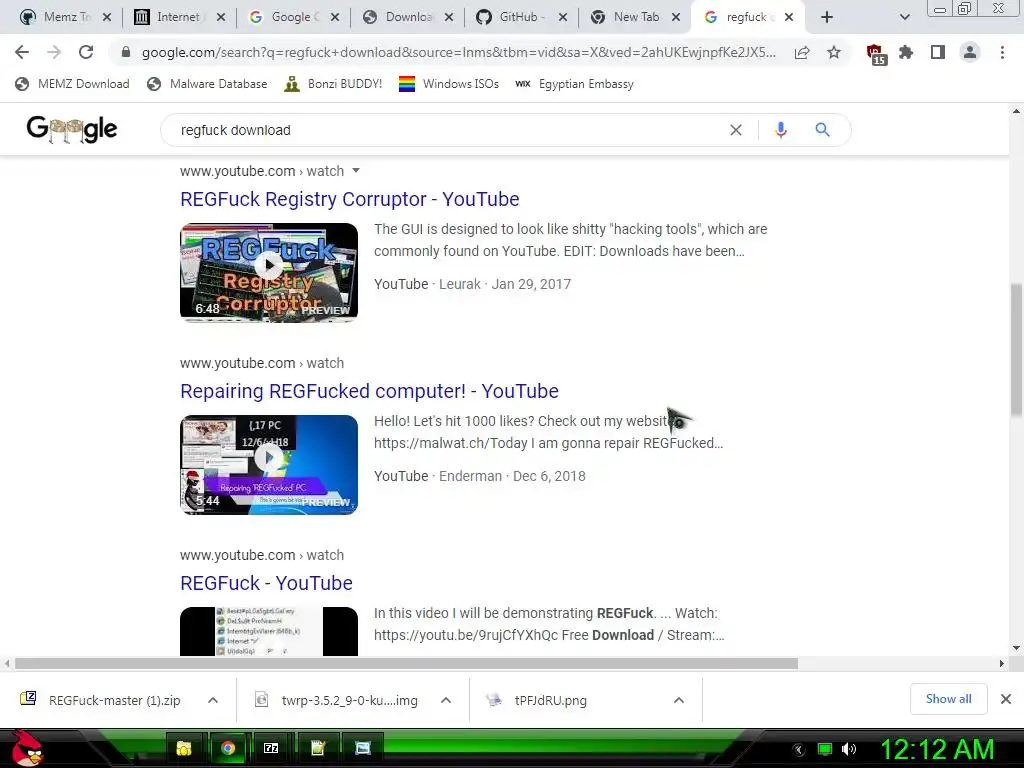Switch to the Google tab
The width and height of the screenshot is (1024, 768).
pos(284,17)
